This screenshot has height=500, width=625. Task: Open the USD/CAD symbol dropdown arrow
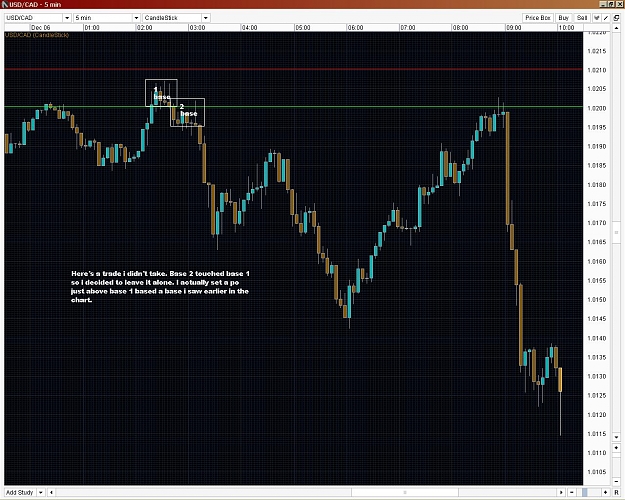tap(67, 18)
